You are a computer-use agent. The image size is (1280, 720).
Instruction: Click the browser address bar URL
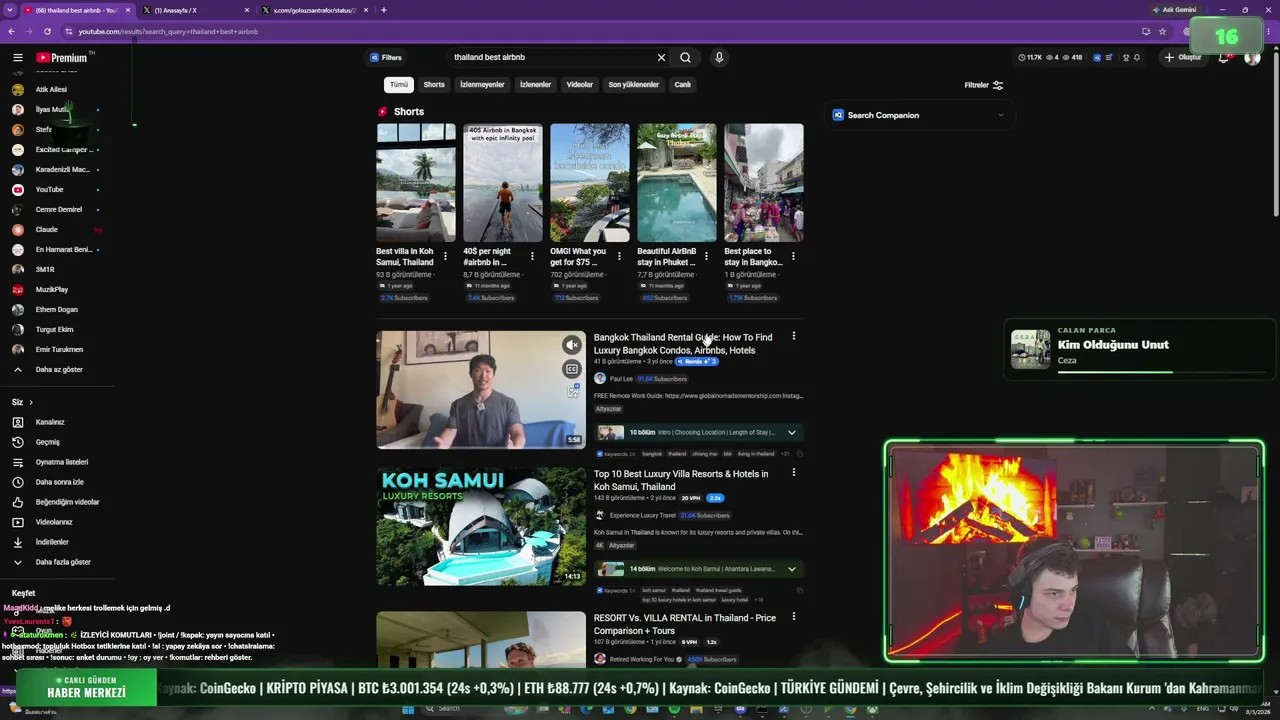point(168,31)
